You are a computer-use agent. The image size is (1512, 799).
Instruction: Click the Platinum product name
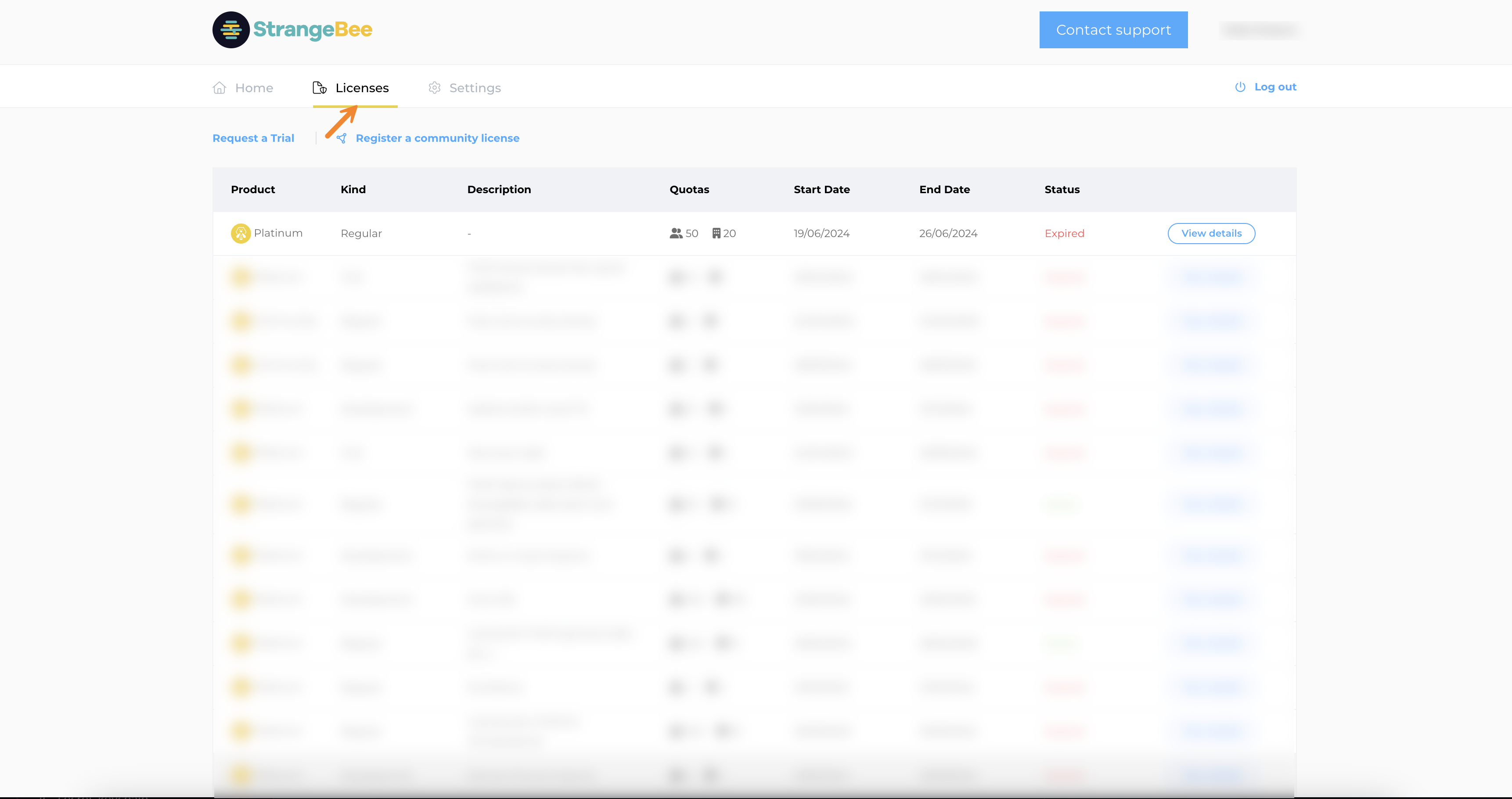tap(278, 233)
